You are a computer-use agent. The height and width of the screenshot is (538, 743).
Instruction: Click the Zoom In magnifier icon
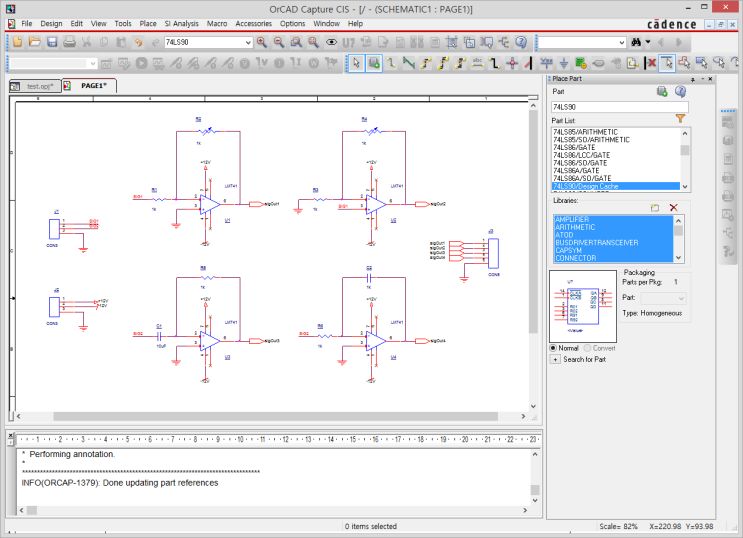pos(262,42)
